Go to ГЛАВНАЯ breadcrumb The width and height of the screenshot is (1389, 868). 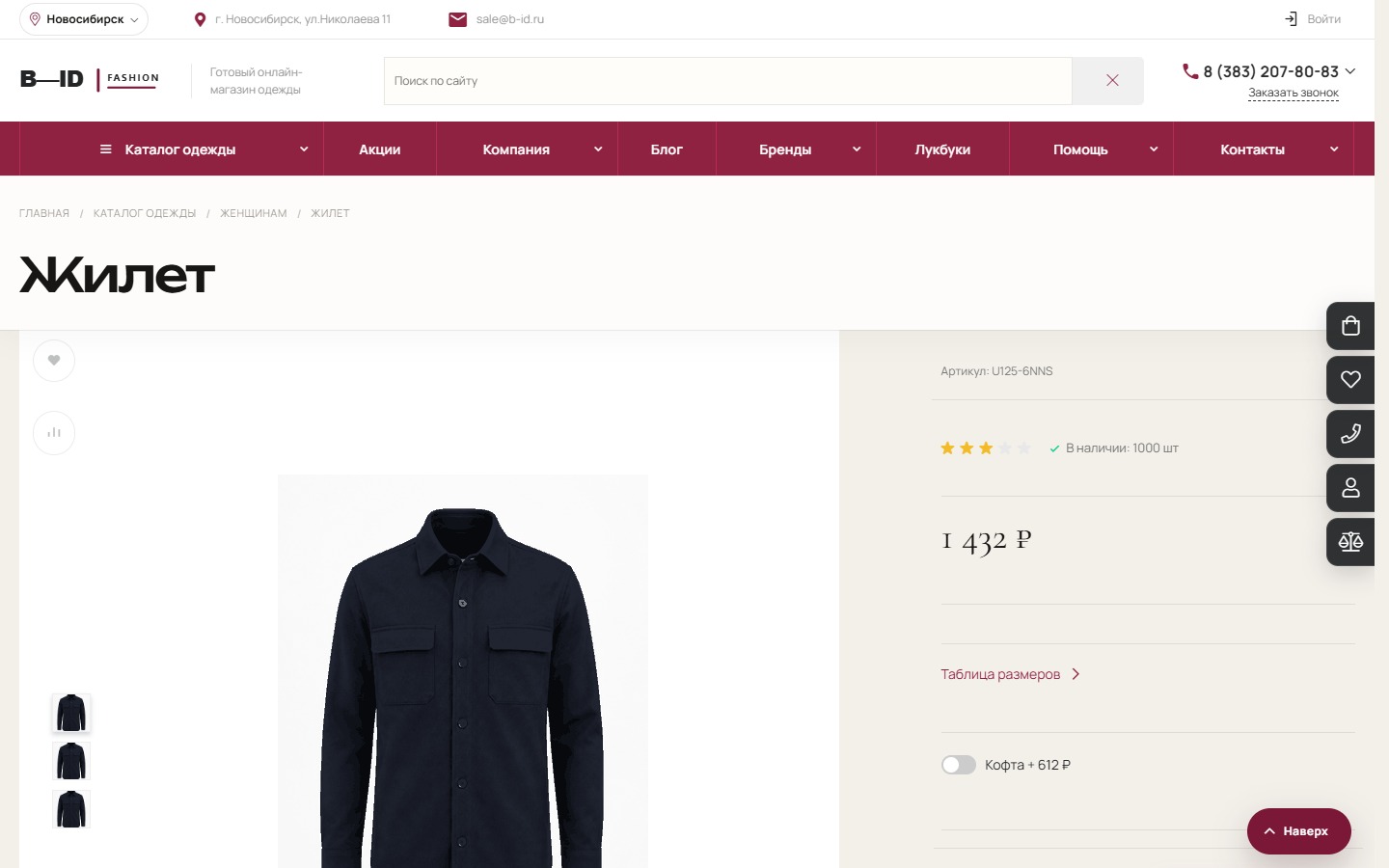pyautogui.click(x=44, y=214)
